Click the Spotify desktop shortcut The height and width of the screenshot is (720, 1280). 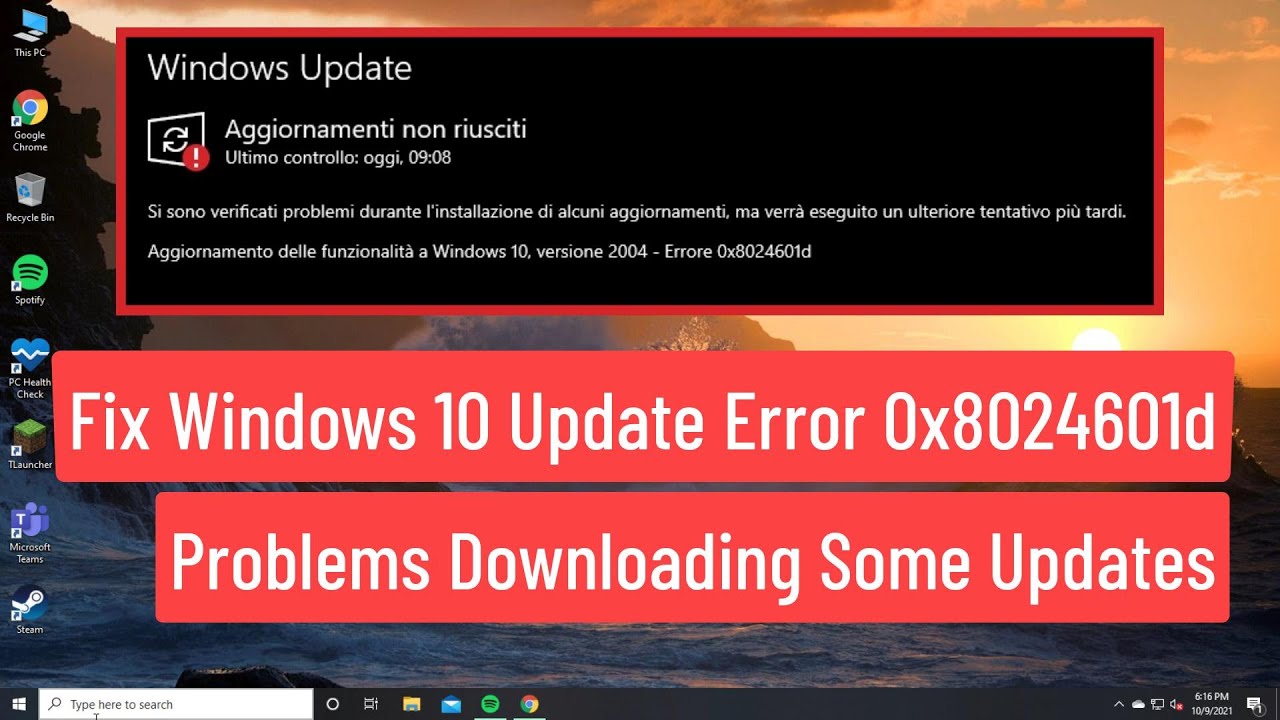pos(30,279)
